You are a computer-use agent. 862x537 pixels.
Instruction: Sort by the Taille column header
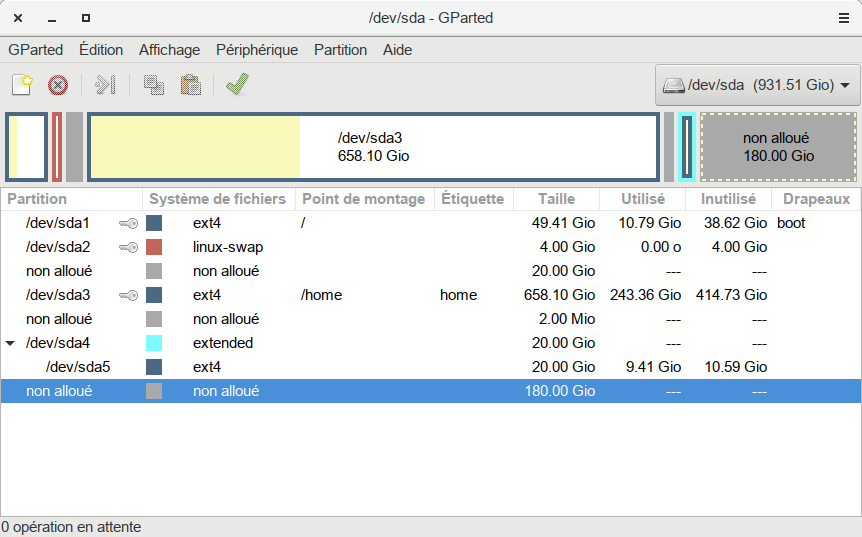click(x=556, y=199)
